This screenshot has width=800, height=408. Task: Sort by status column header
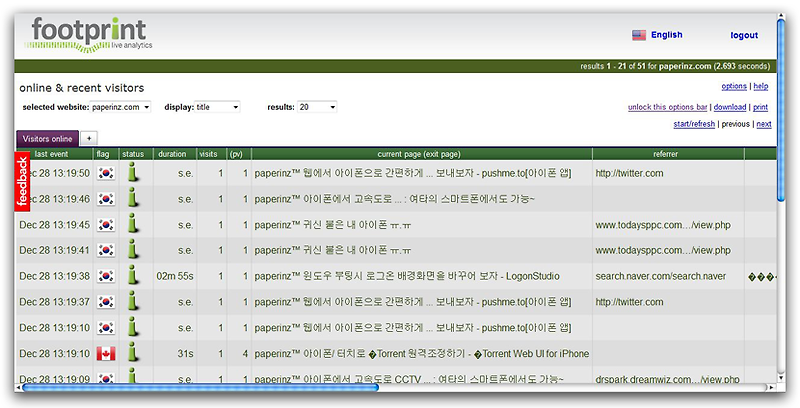point(133,154)
